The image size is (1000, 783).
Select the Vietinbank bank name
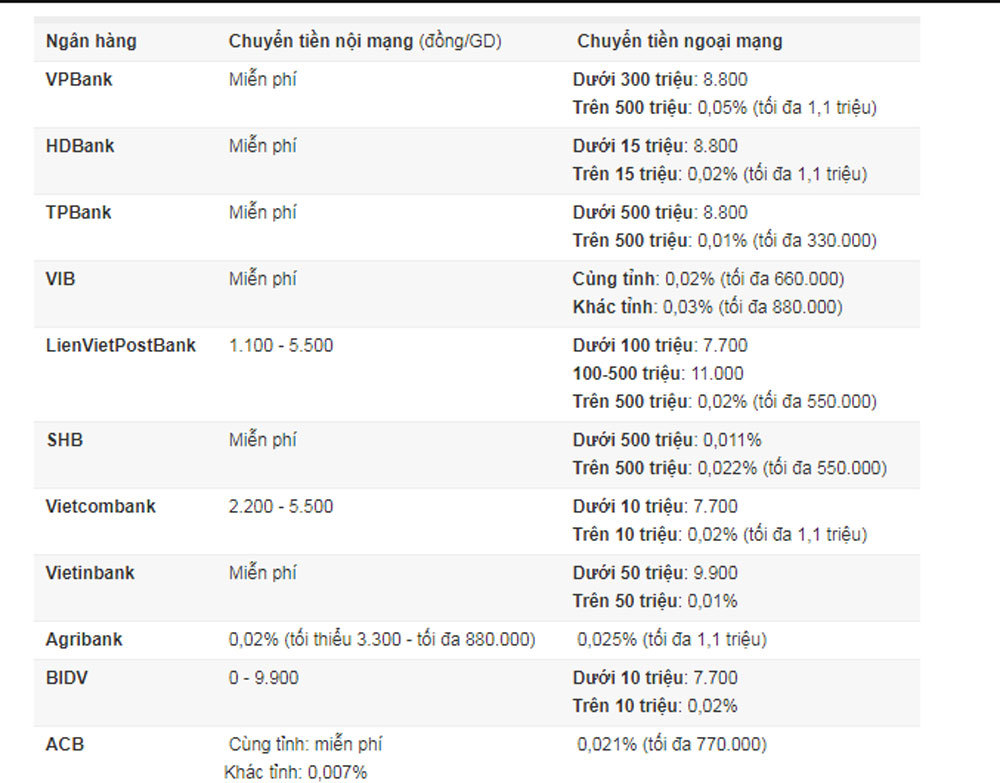(90, 573)
